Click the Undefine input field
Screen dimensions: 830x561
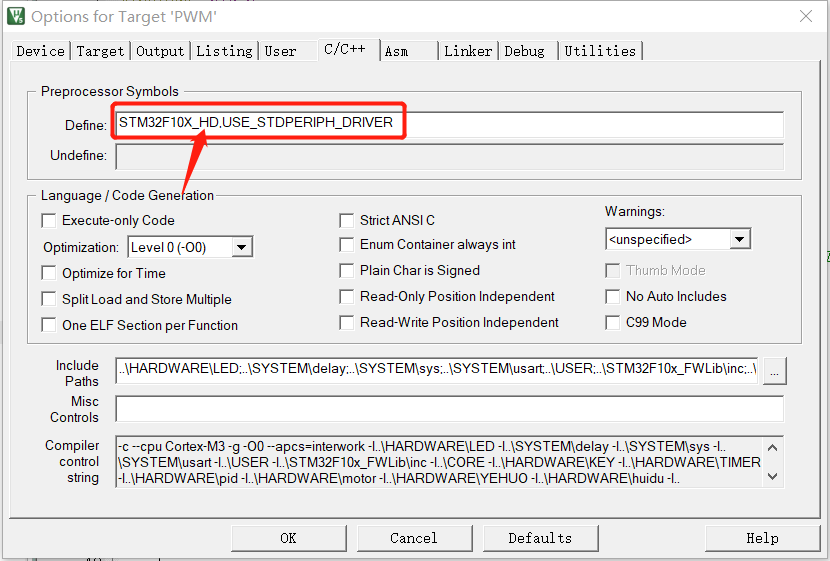pos(449,157)
